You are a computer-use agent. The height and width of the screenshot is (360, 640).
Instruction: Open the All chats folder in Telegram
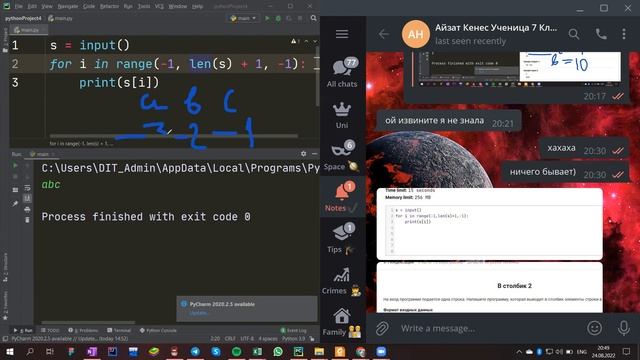(x=342, y=73)
